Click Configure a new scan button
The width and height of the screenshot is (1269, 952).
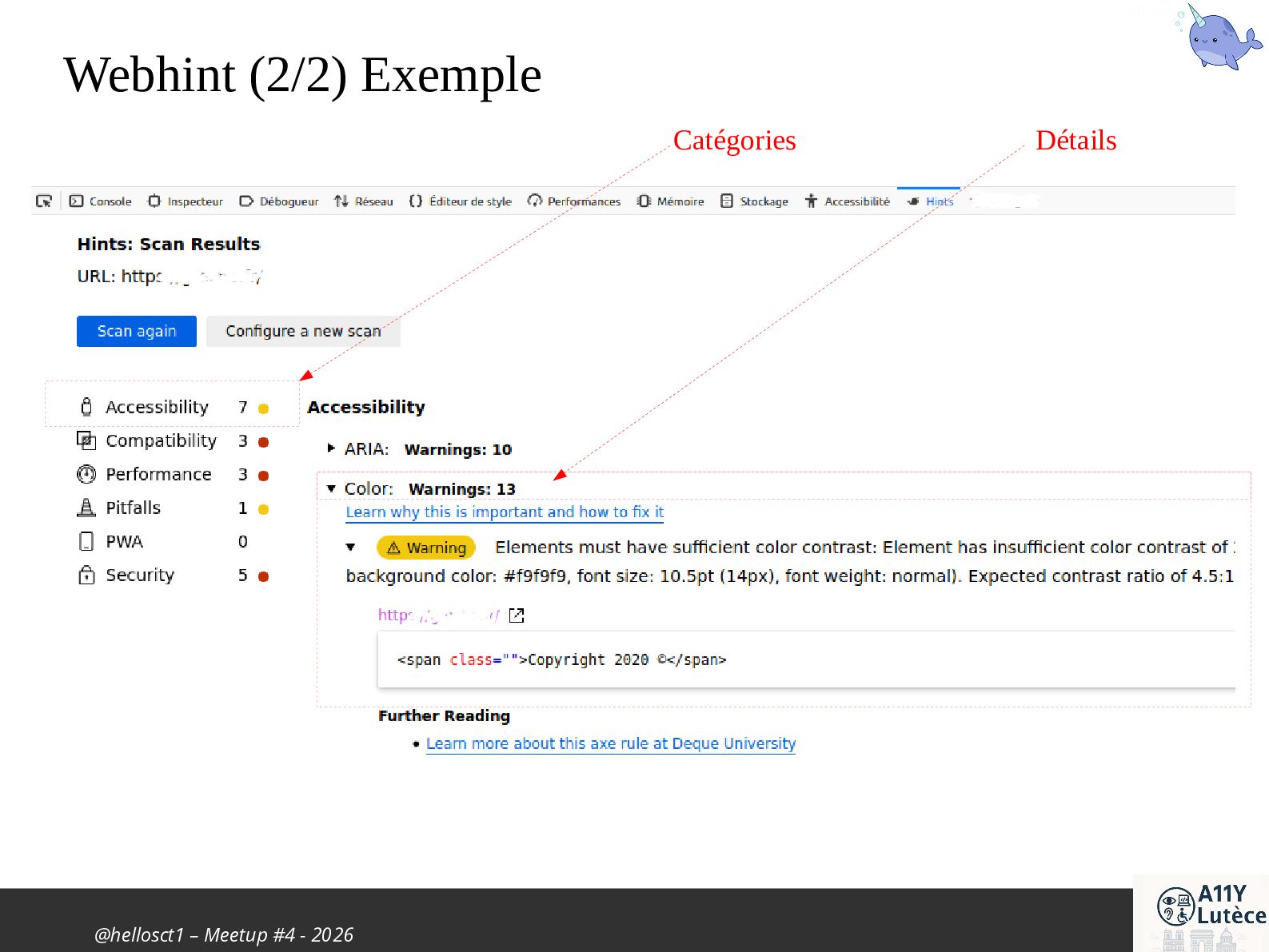[303, 331]
